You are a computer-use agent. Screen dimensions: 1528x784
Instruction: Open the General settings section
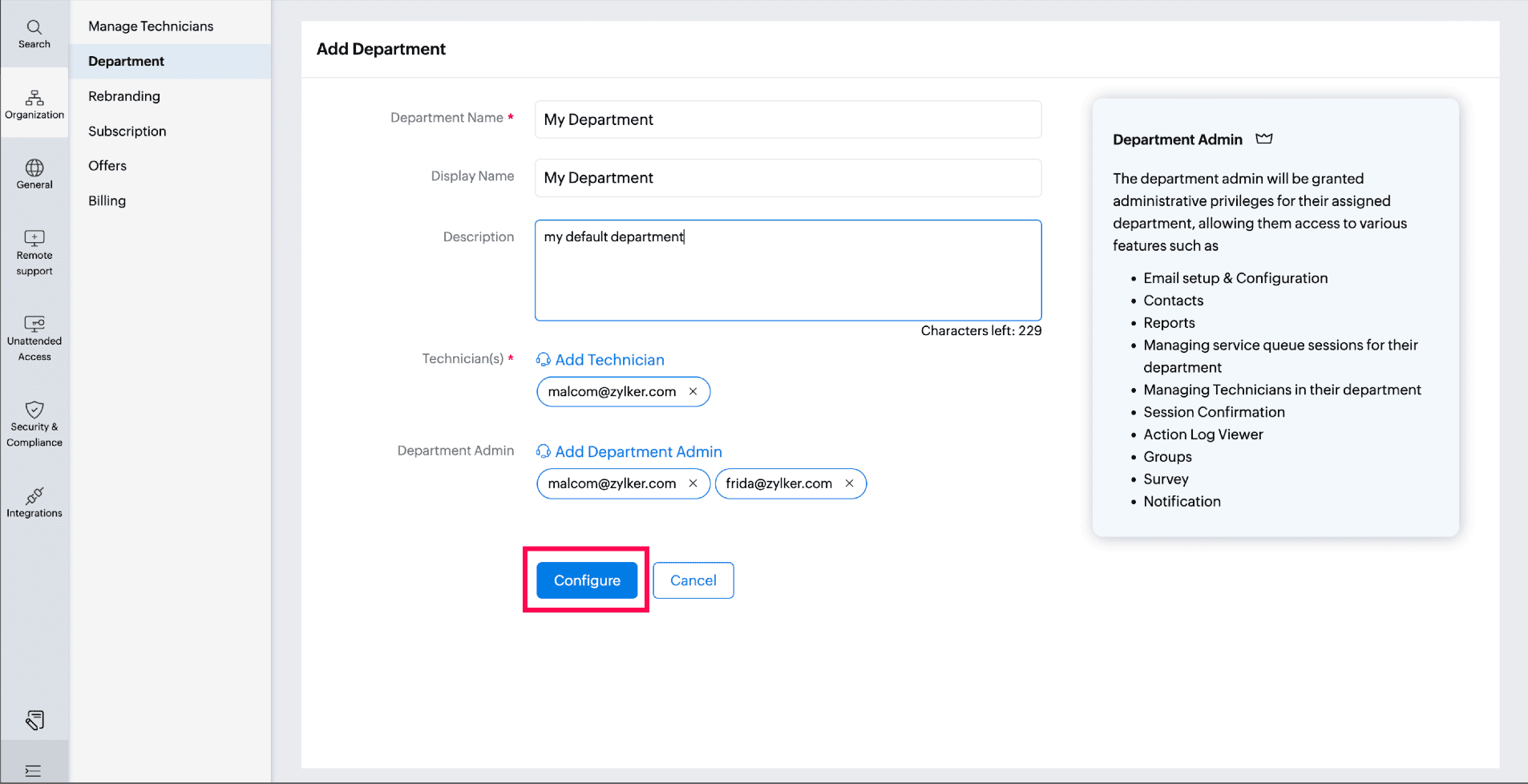tap(34, 173)
